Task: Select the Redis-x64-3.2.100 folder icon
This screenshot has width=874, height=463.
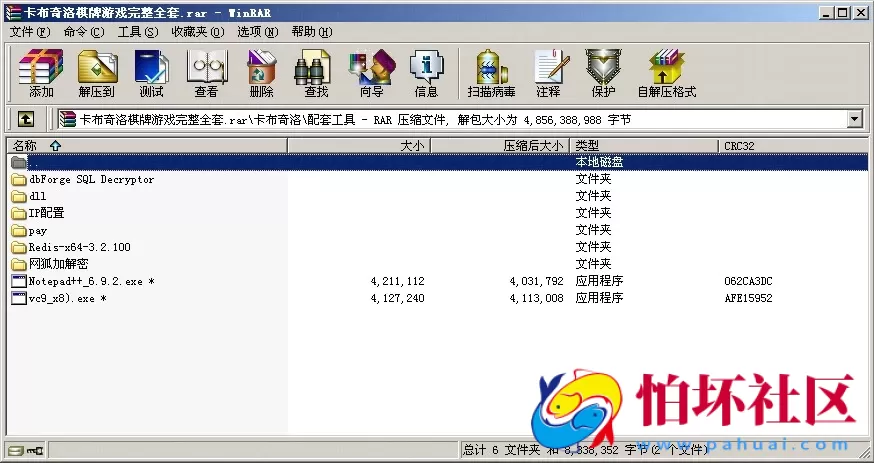Action: click(19, 247)
